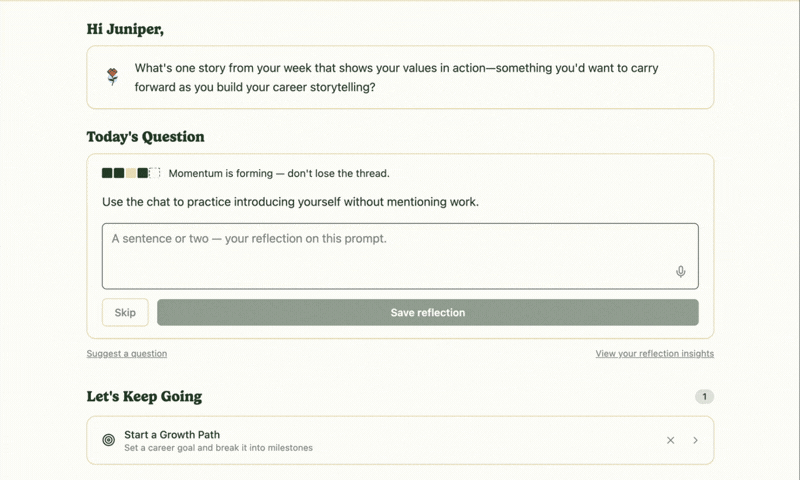Click 'Momentum is forming' streak text

279,173
